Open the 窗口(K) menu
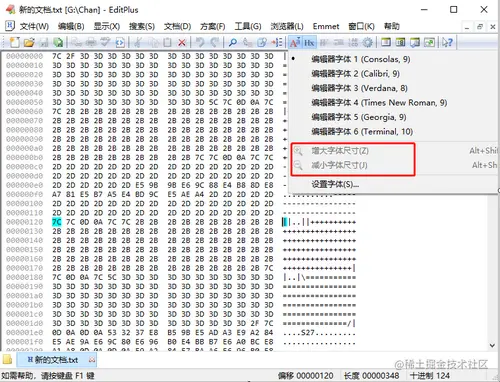Screen dimensions: 500x382 361,26
